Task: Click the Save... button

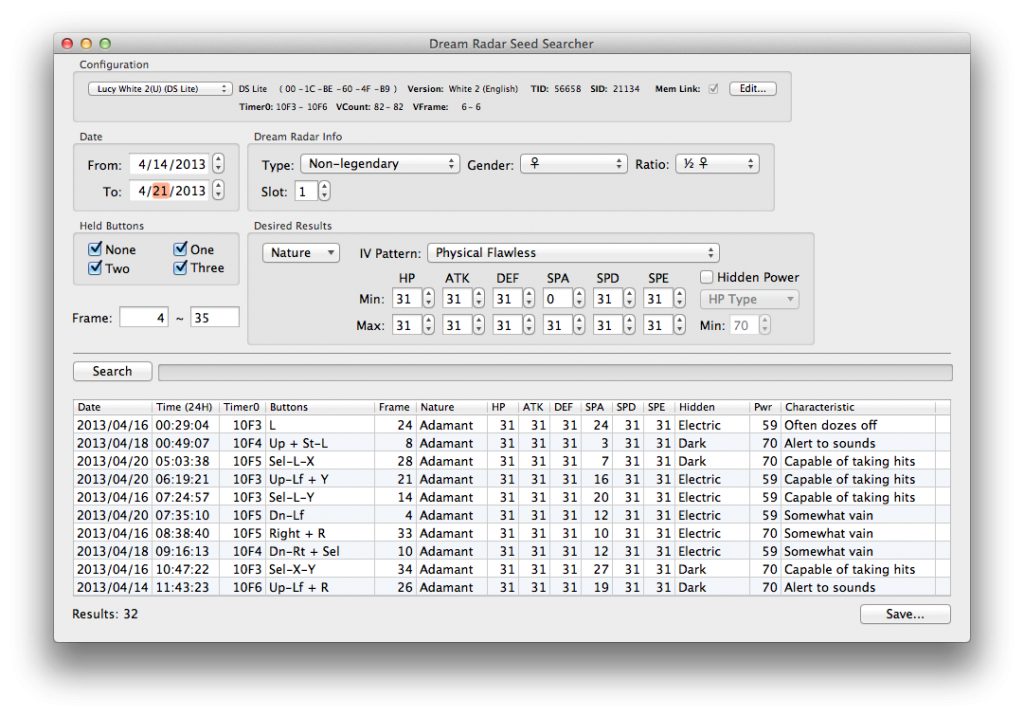Action: pos(904,614)
